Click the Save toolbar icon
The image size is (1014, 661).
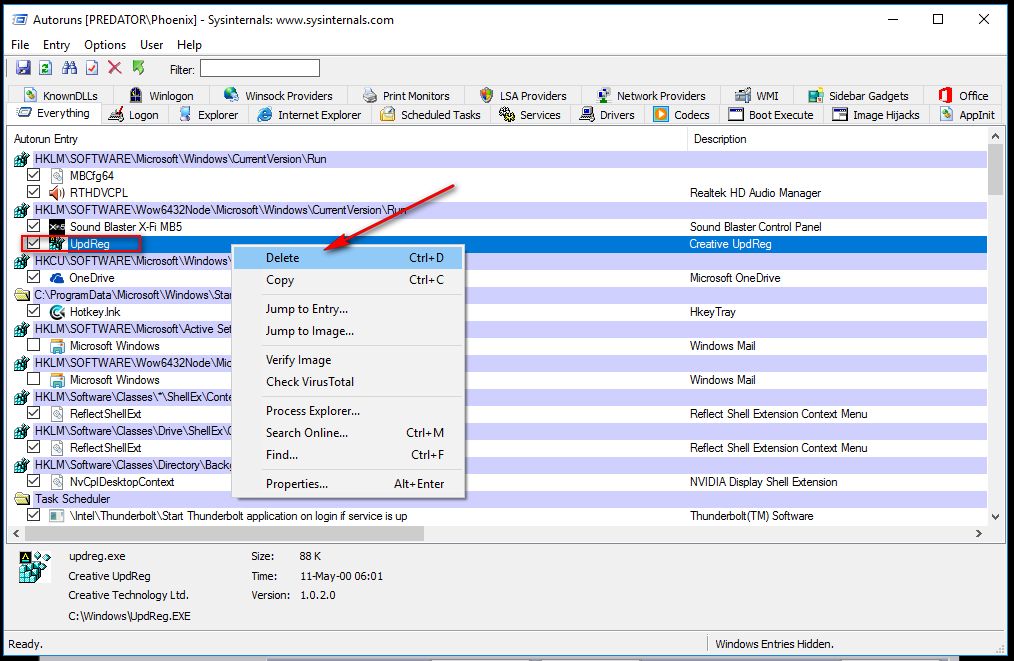click(23, 67)
